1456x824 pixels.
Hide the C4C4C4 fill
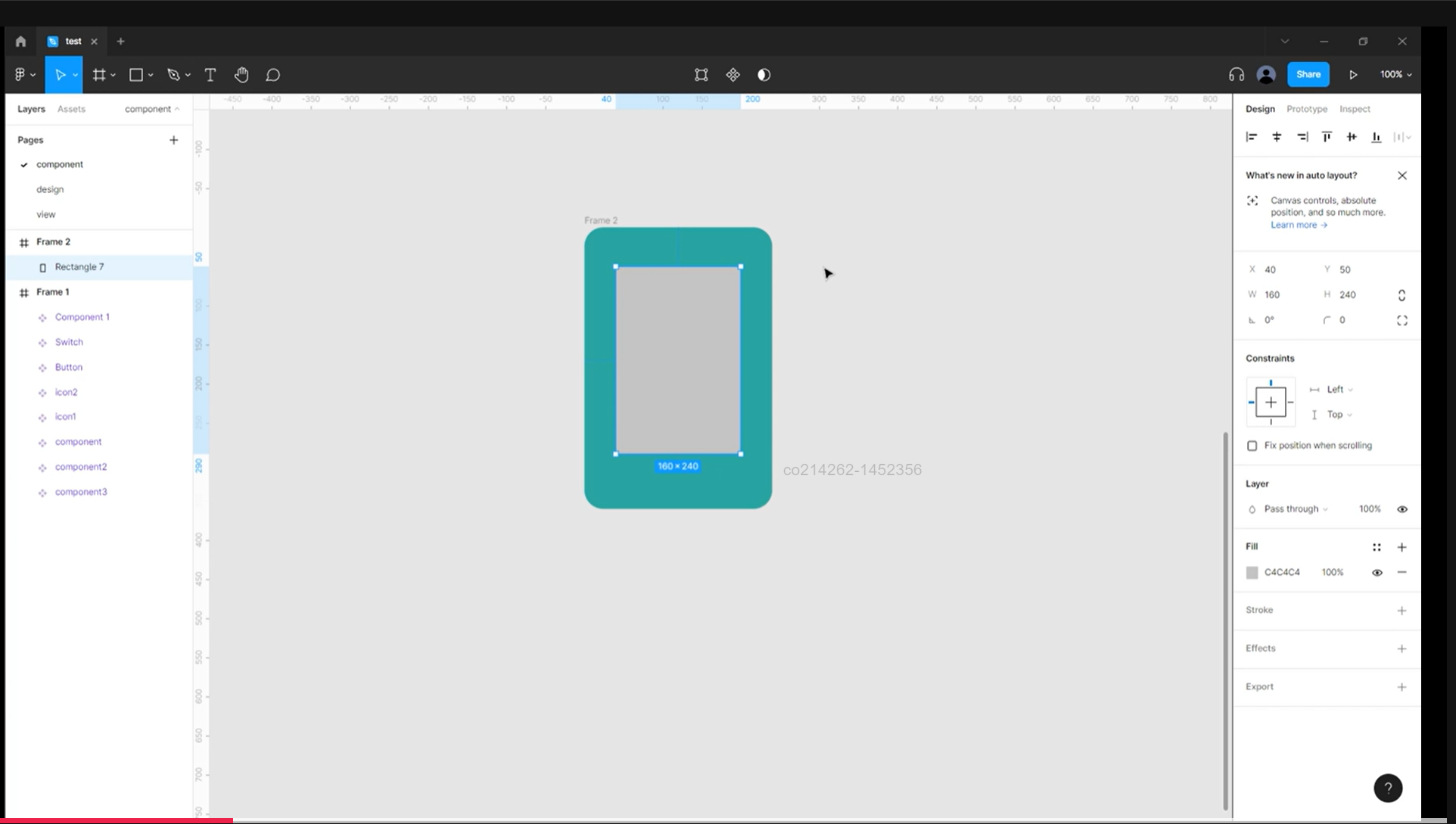pyautogui.click(x=1377, y=573)
